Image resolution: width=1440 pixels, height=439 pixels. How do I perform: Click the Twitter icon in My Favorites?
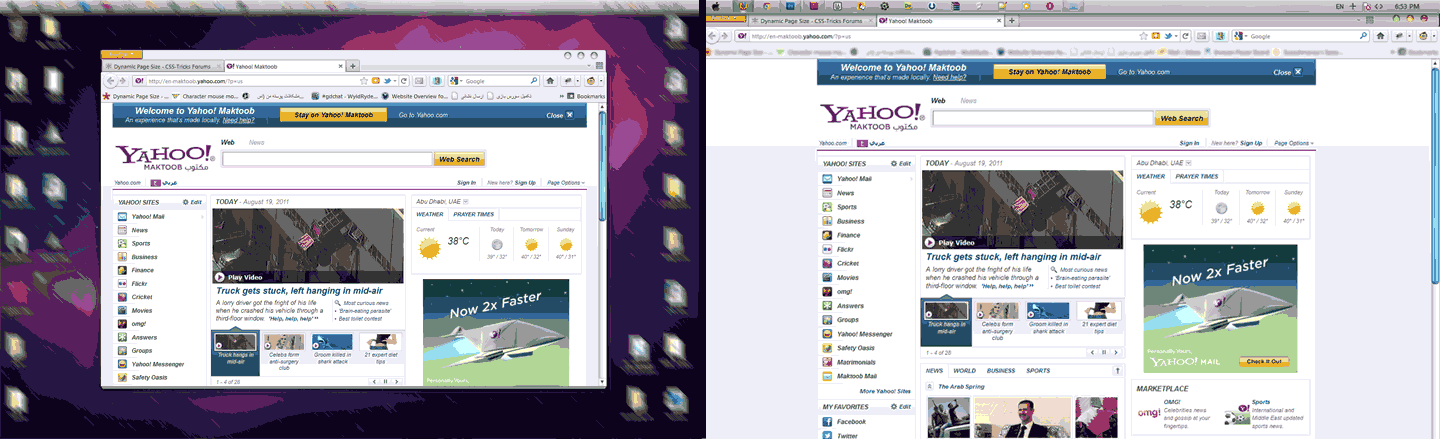(827, 436)
